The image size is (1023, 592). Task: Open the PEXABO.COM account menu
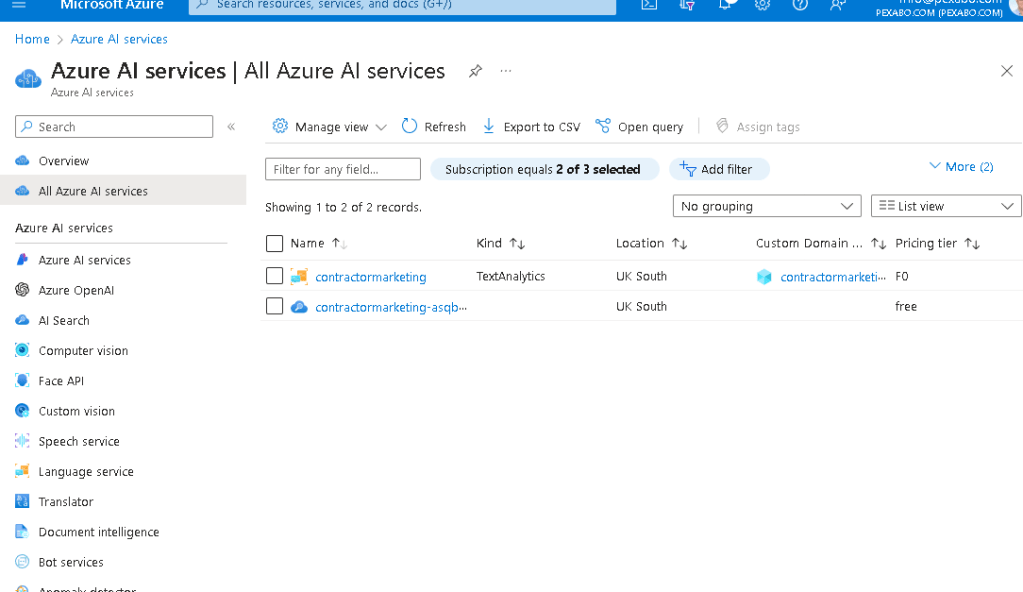pyautogui.click(x=939, y=7)
